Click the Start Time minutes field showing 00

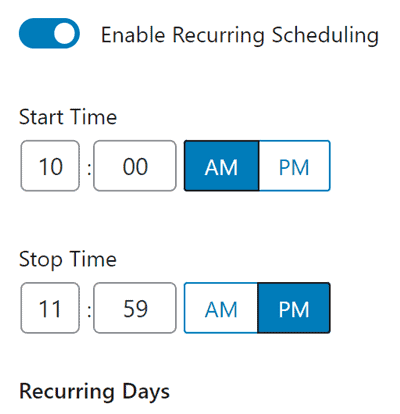point(135,166)
